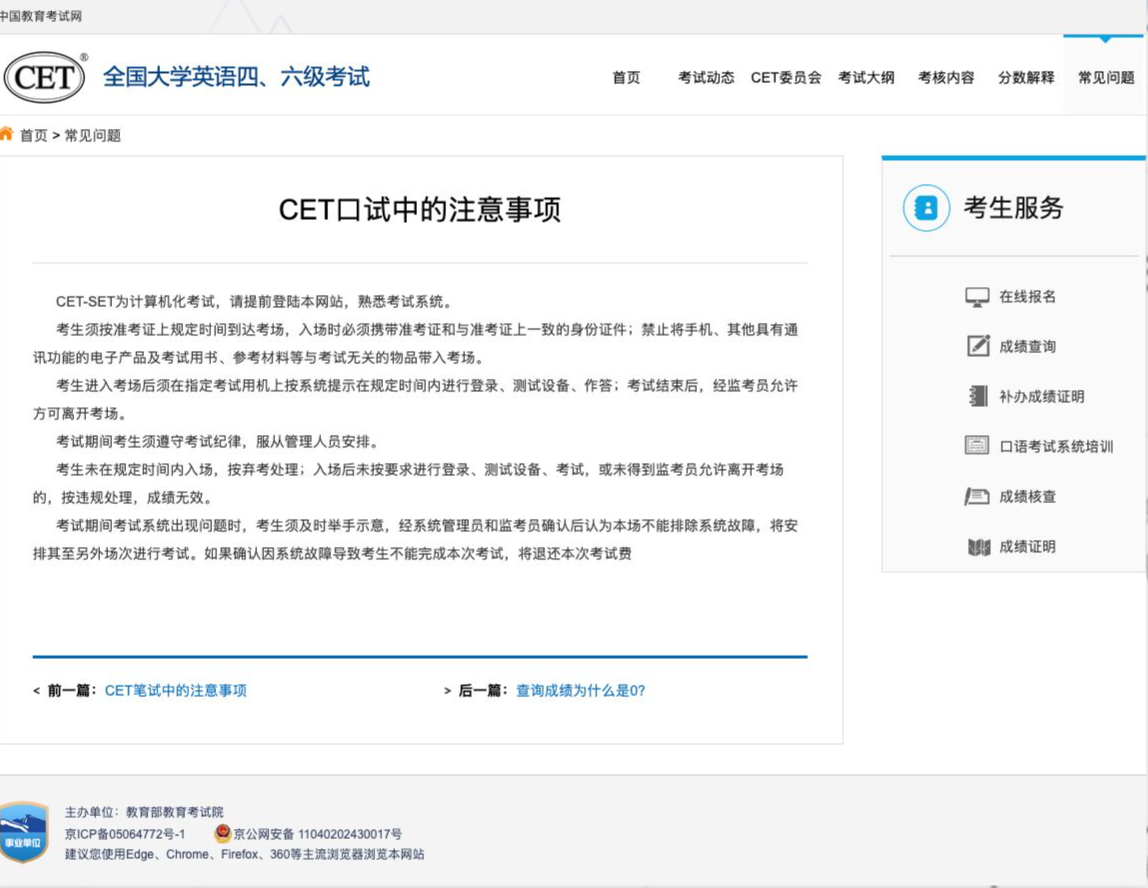Click the pencil icon beside 成绩查询
This screenshot has height=888, width=1148.
tap(978, 346)
